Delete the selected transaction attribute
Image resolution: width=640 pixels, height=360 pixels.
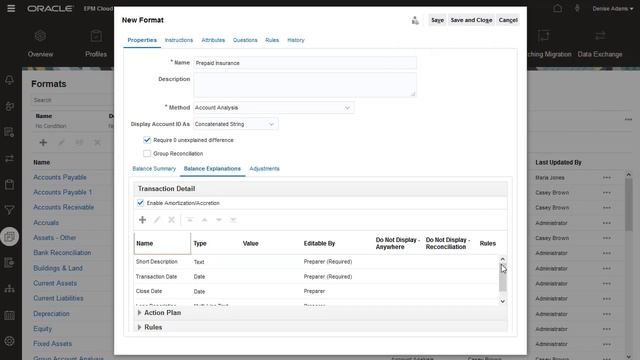click(x=171, y=220)
